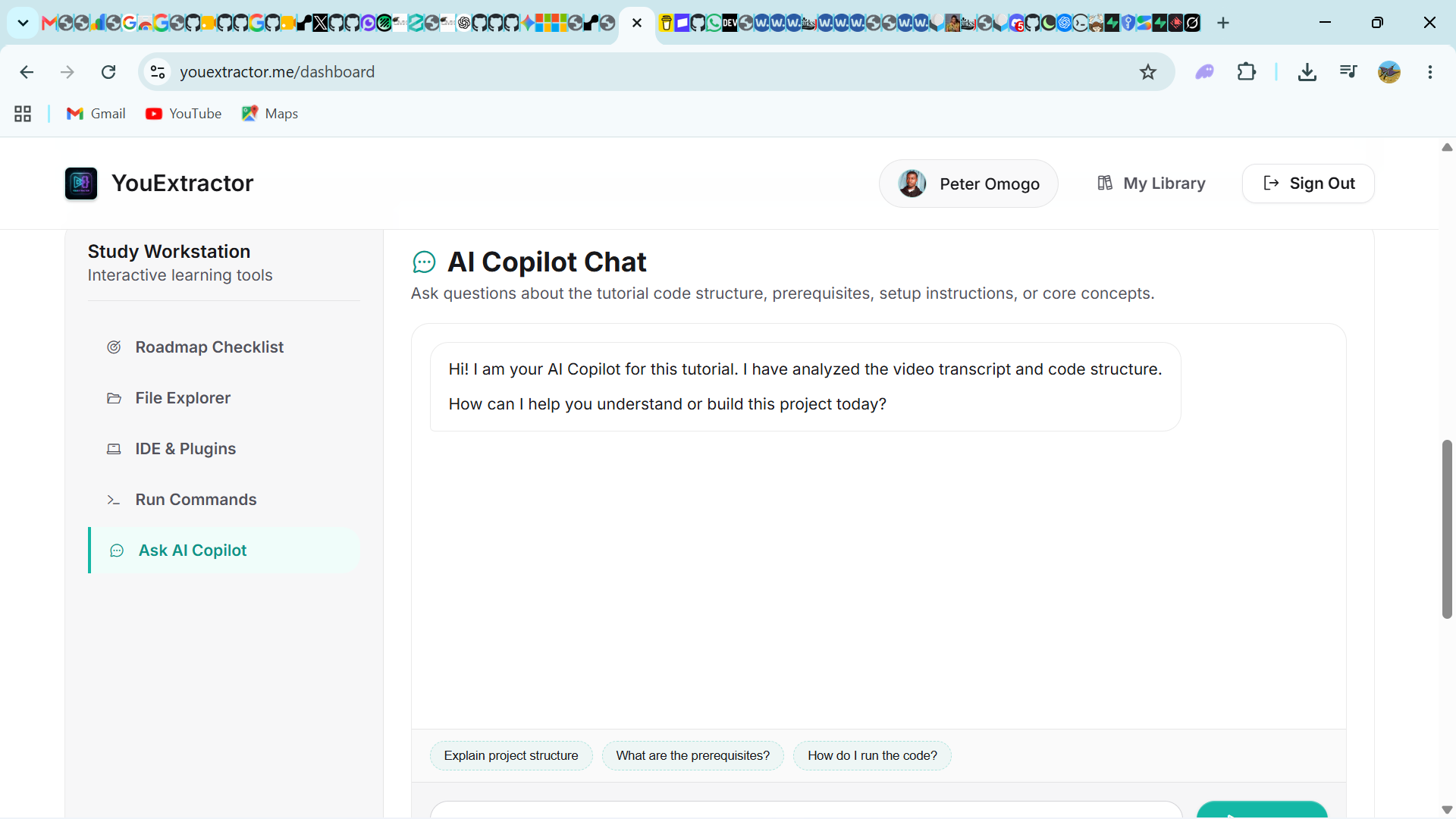
Task: Show the Run Commands section
Action: tap(224, 500)
